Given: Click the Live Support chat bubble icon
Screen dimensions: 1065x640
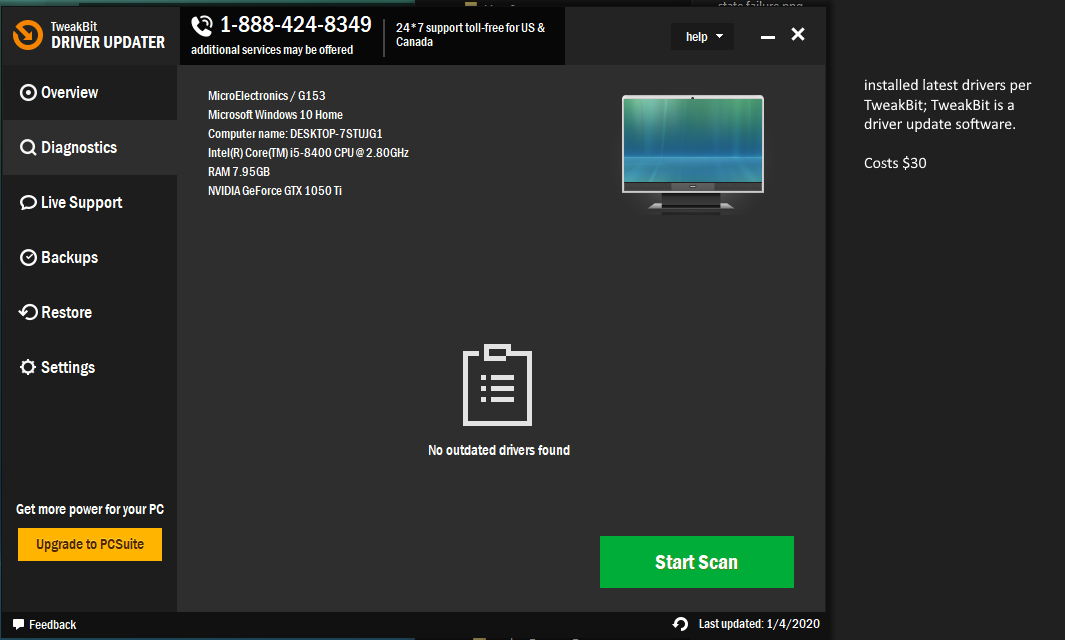Looking at the screenshot, I should tap(28, 202).
